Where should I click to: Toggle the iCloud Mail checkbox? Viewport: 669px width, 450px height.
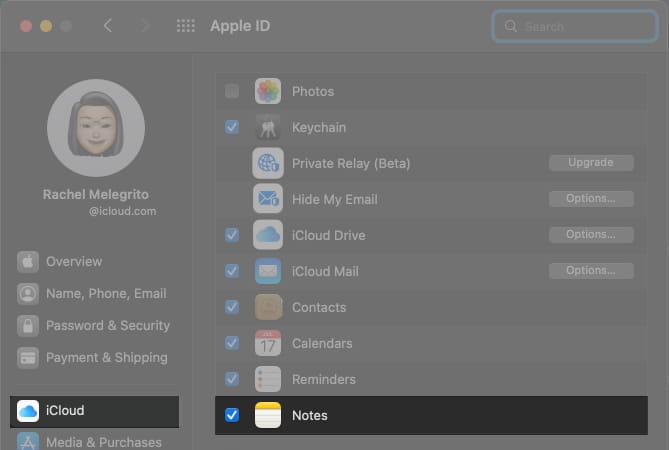(x=232, y=270)
